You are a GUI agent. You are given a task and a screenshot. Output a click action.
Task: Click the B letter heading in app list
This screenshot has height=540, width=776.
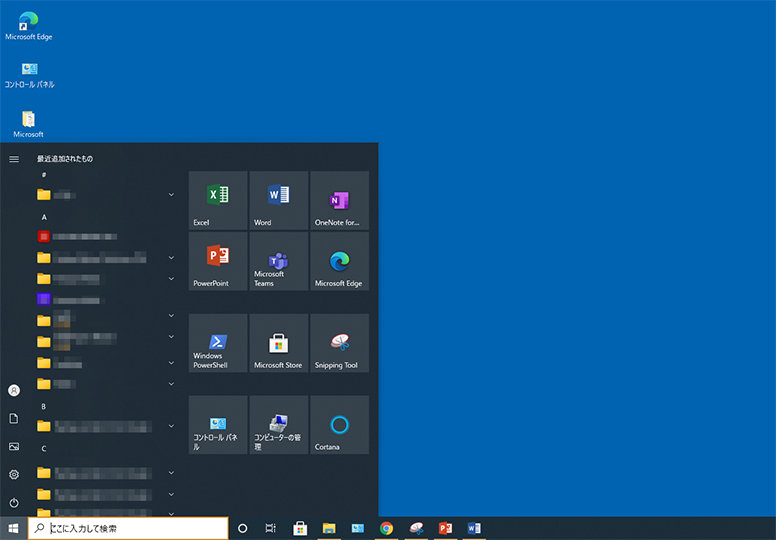tap(44, 406)
